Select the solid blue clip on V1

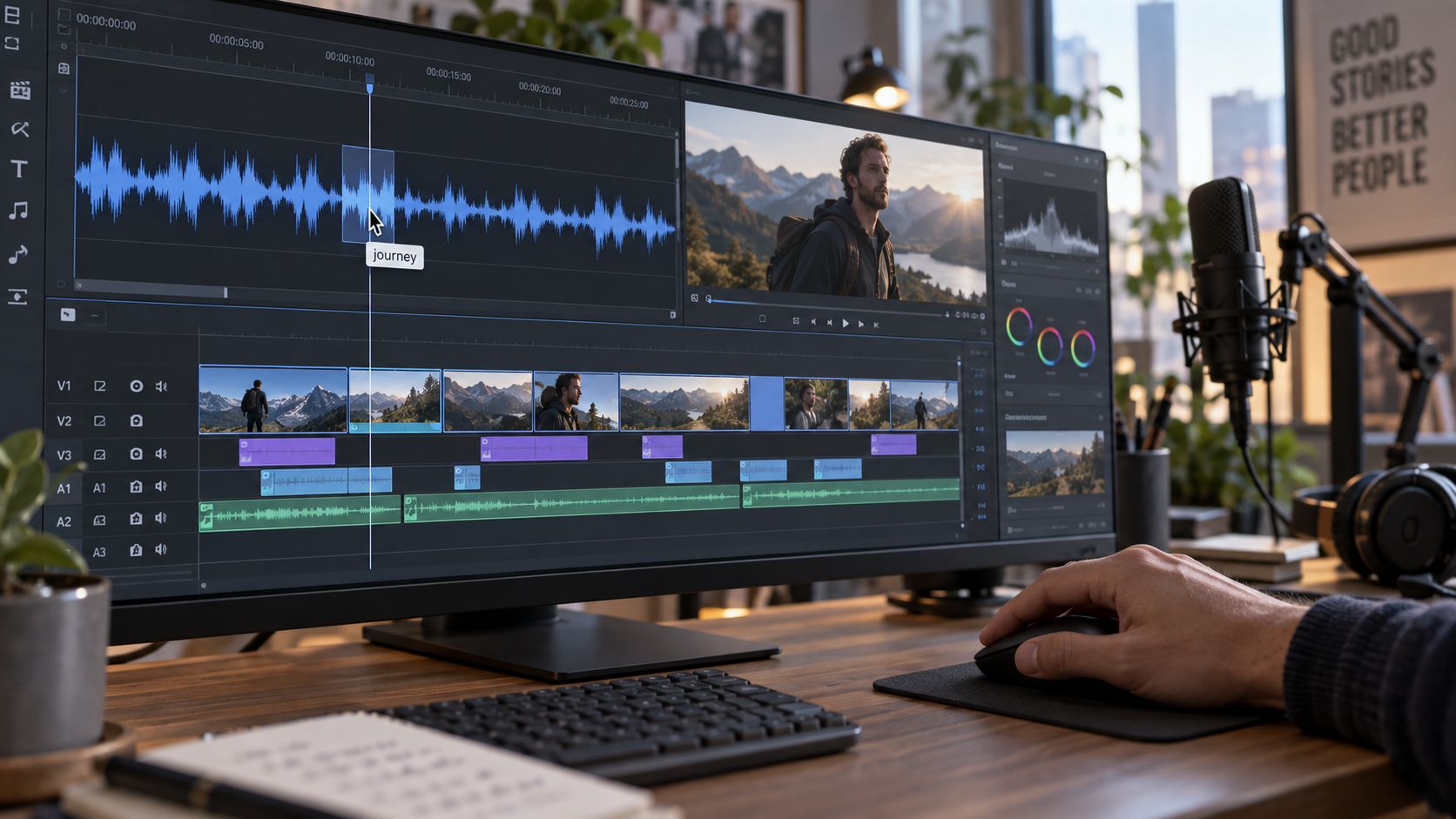pos(766,403)
